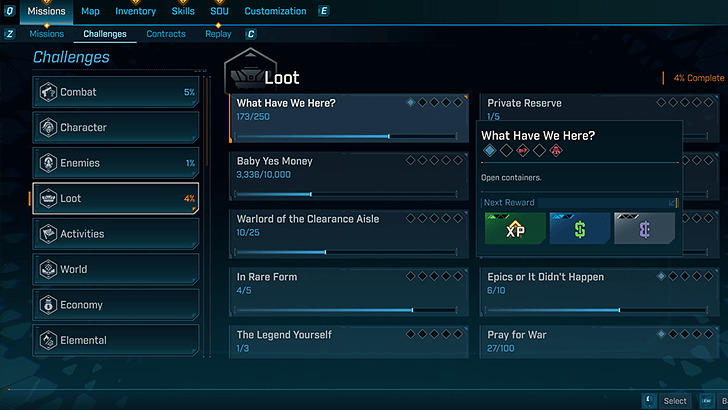Open the Contracts sub-tab
This screenshot has height=410, width=728.
pos(166,34)
